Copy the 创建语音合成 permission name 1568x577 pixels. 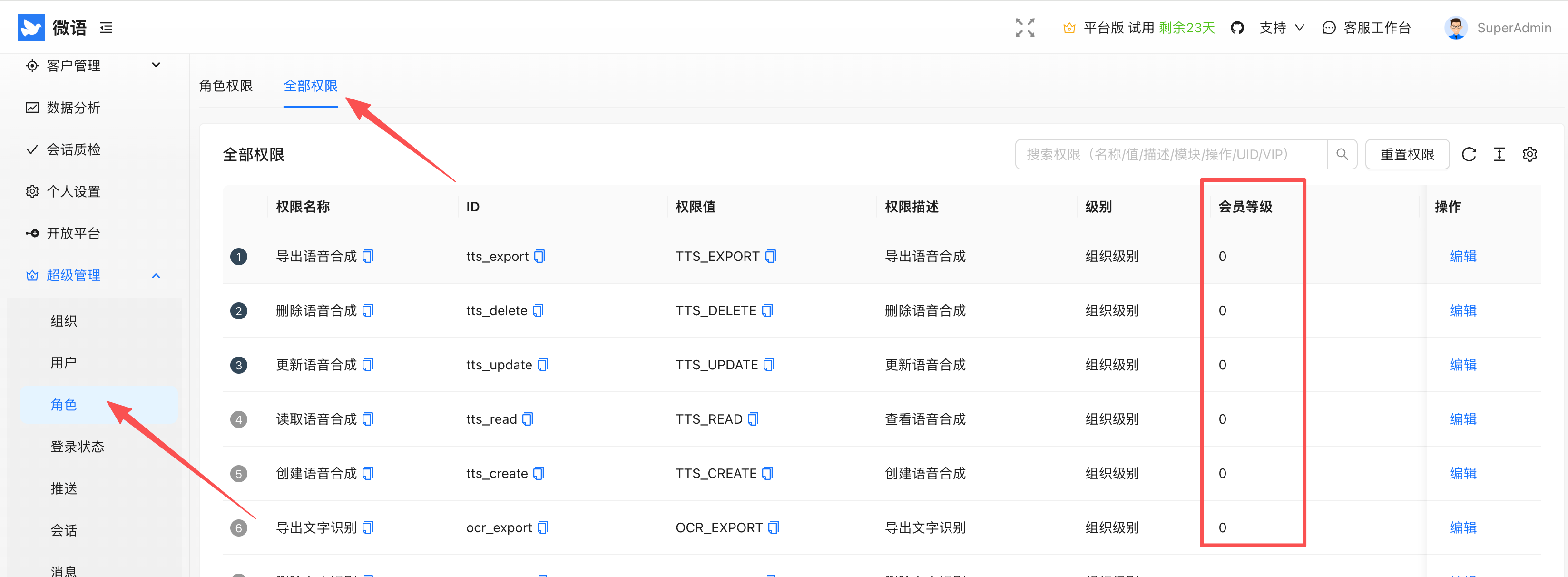368,473
